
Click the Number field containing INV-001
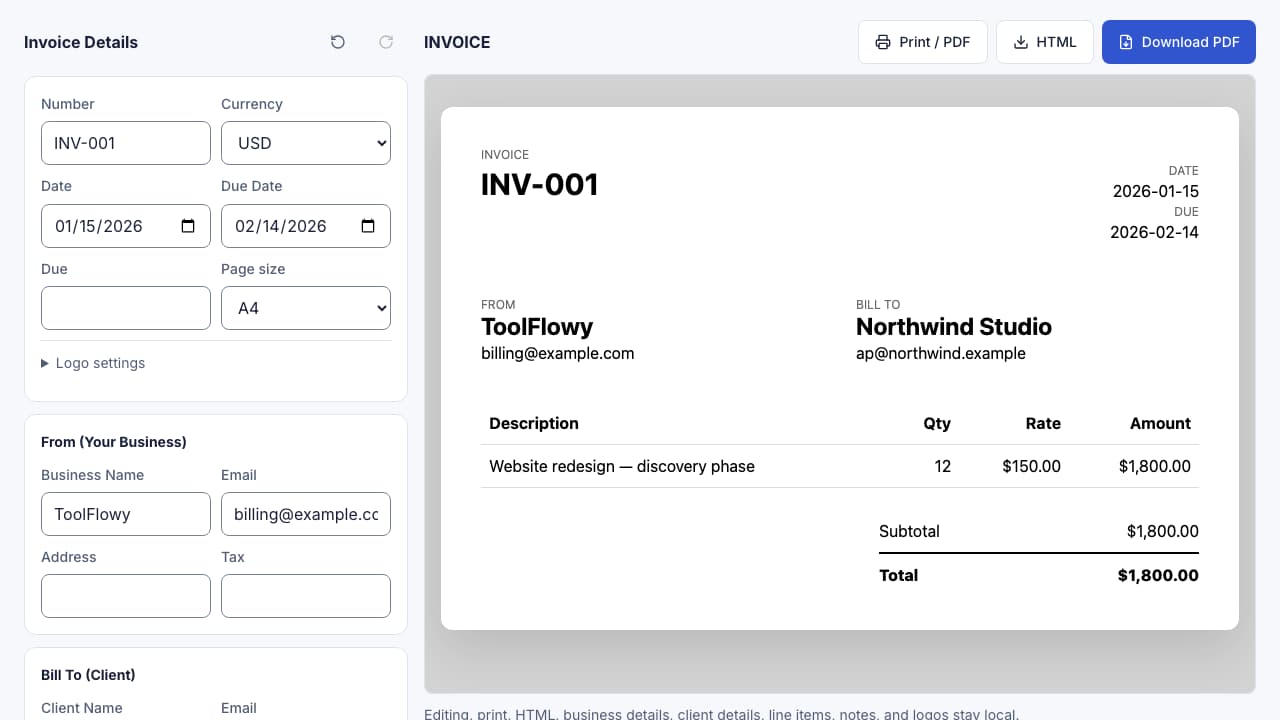pos(126,143)
